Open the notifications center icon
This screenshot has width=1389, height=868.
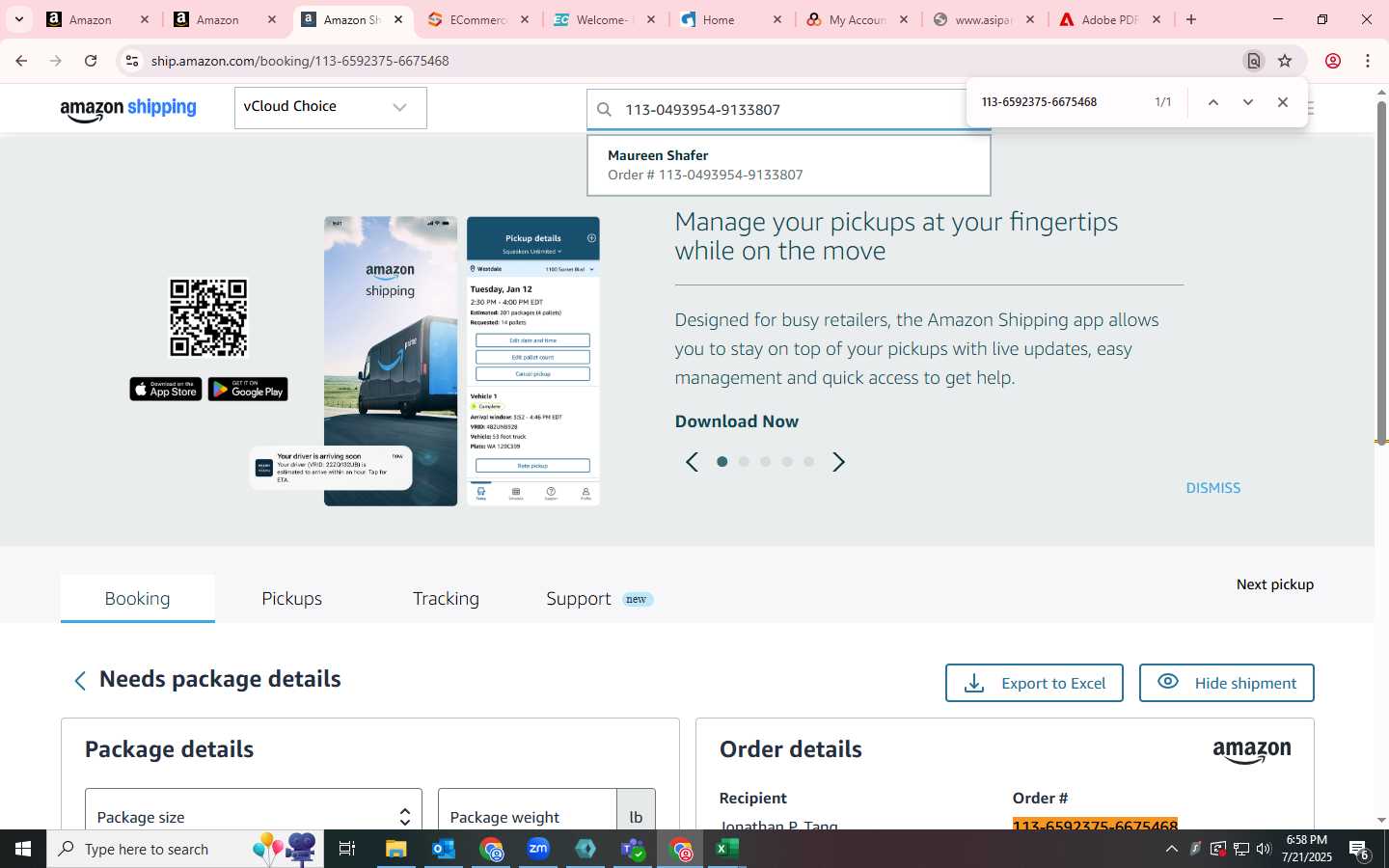pos(1359,850)
